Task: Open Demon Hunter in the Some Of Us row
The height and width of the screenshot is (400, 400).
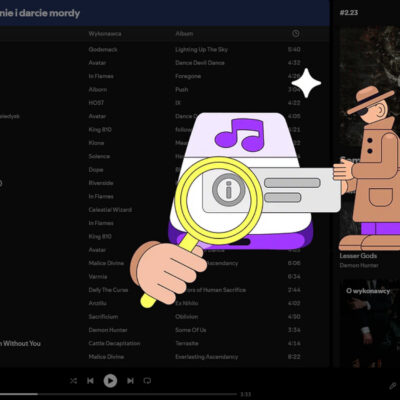Action: (108, 330)
